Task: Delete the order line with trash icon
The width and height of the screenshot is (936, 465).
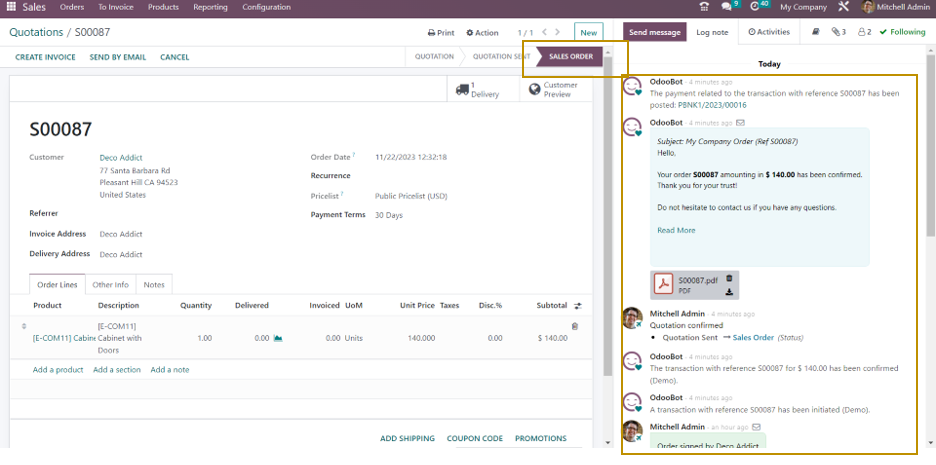Action: (575, 326)
